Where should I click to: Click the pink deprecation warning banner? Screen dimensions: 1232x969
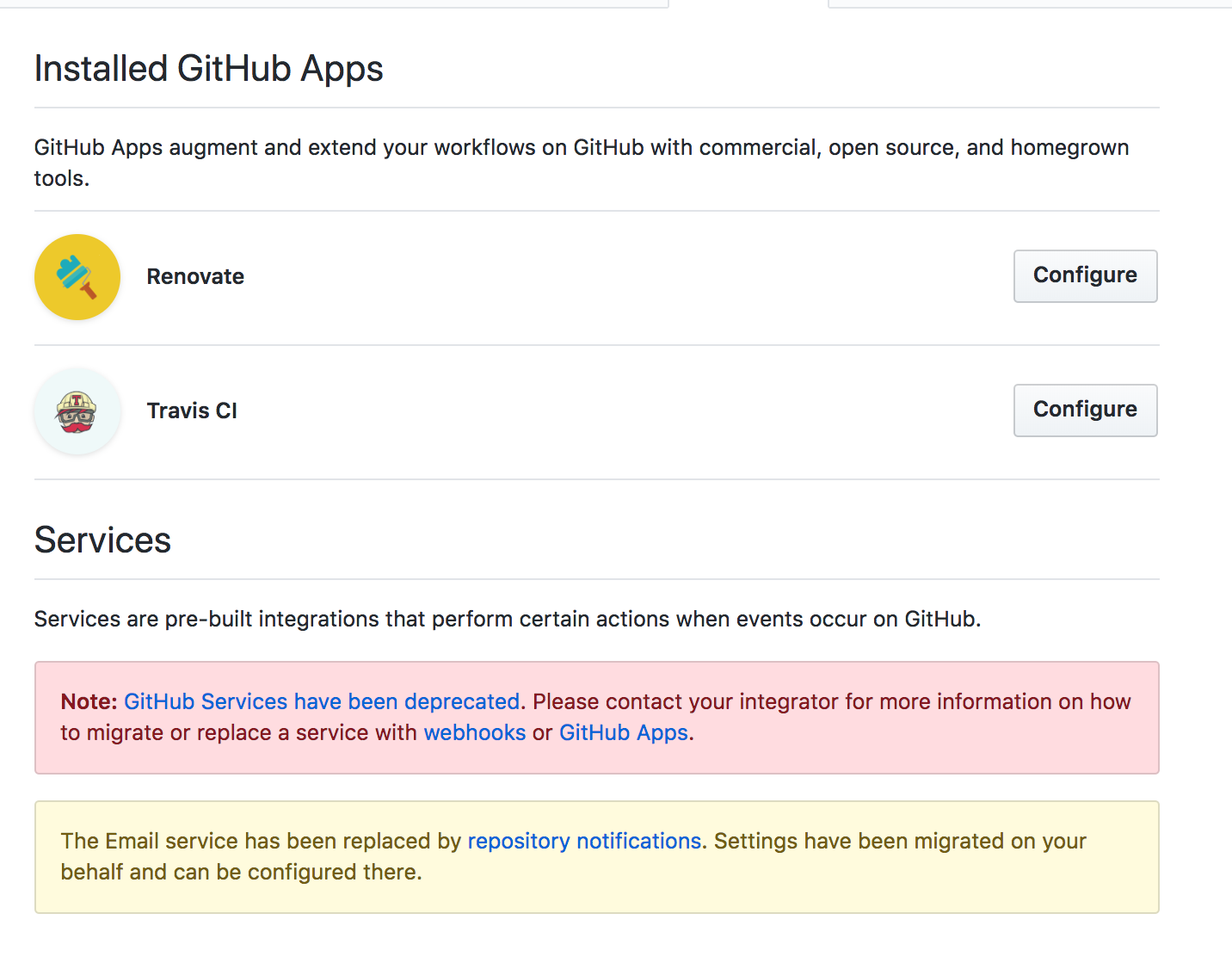coord(597,718)
